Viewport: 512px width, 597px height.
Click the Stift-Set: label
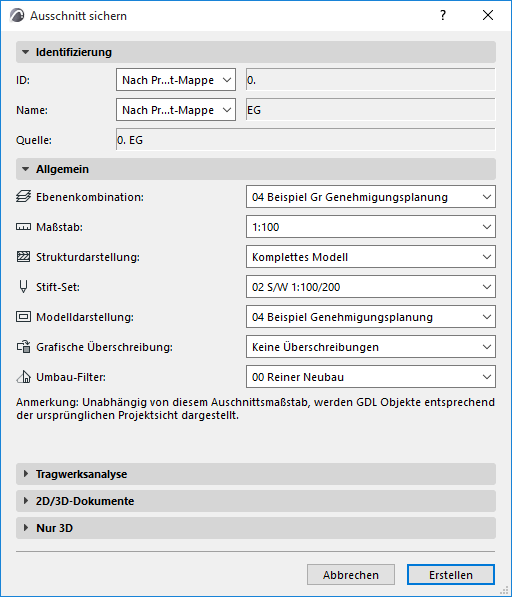point(58,287)
